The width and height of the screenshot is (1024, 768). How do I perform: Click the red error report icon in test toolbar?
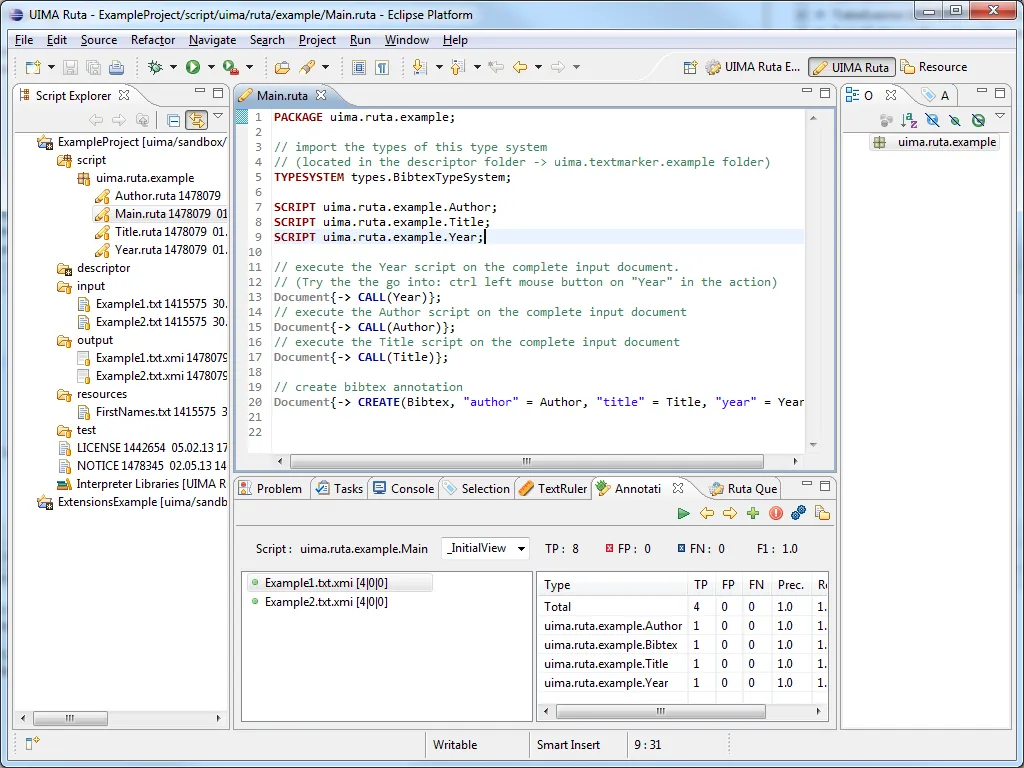[x=775, y=513]
